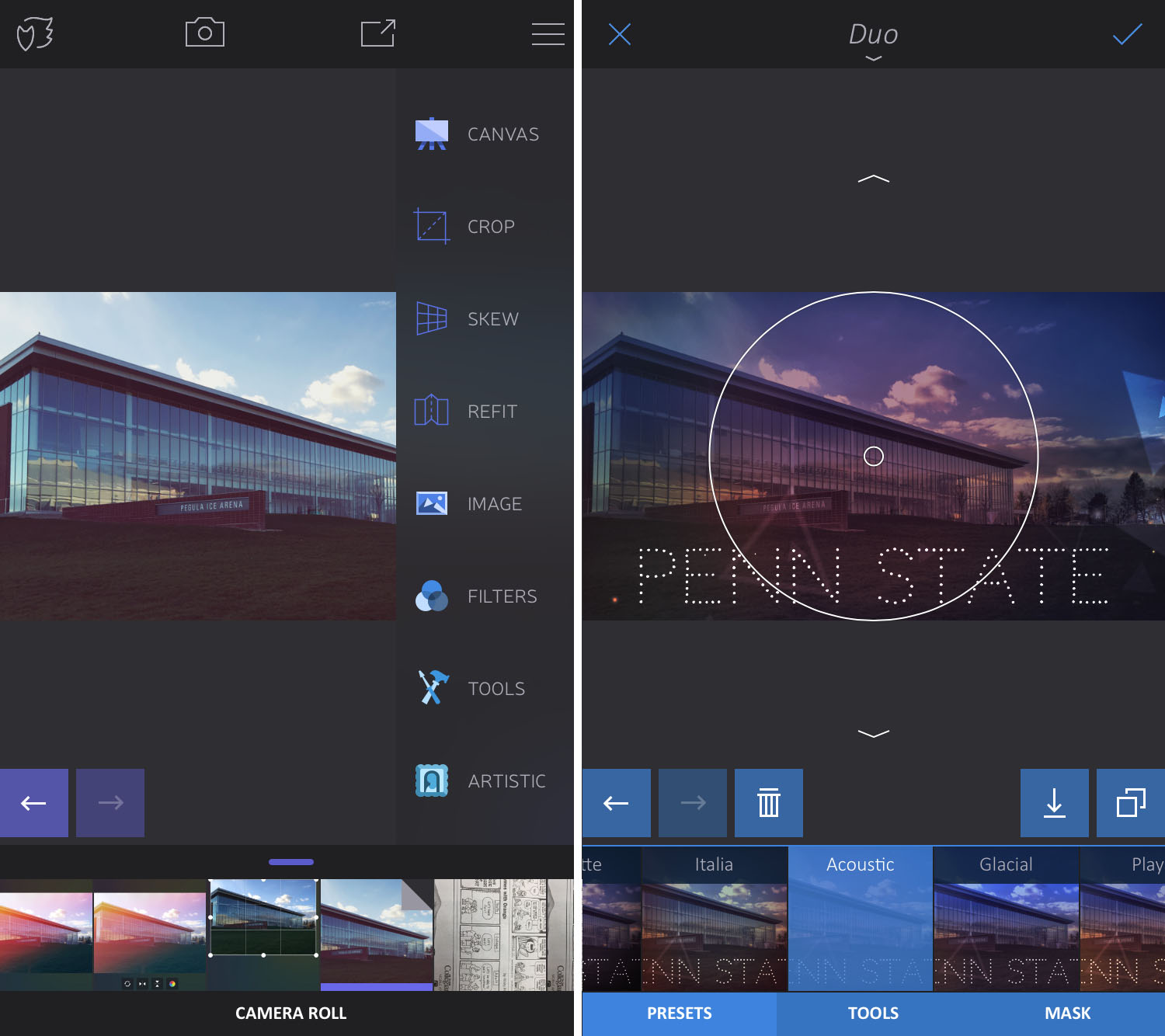Open the hamburger menu
This screenshot has height=1036, width=1165.
[x=548, y=34]
